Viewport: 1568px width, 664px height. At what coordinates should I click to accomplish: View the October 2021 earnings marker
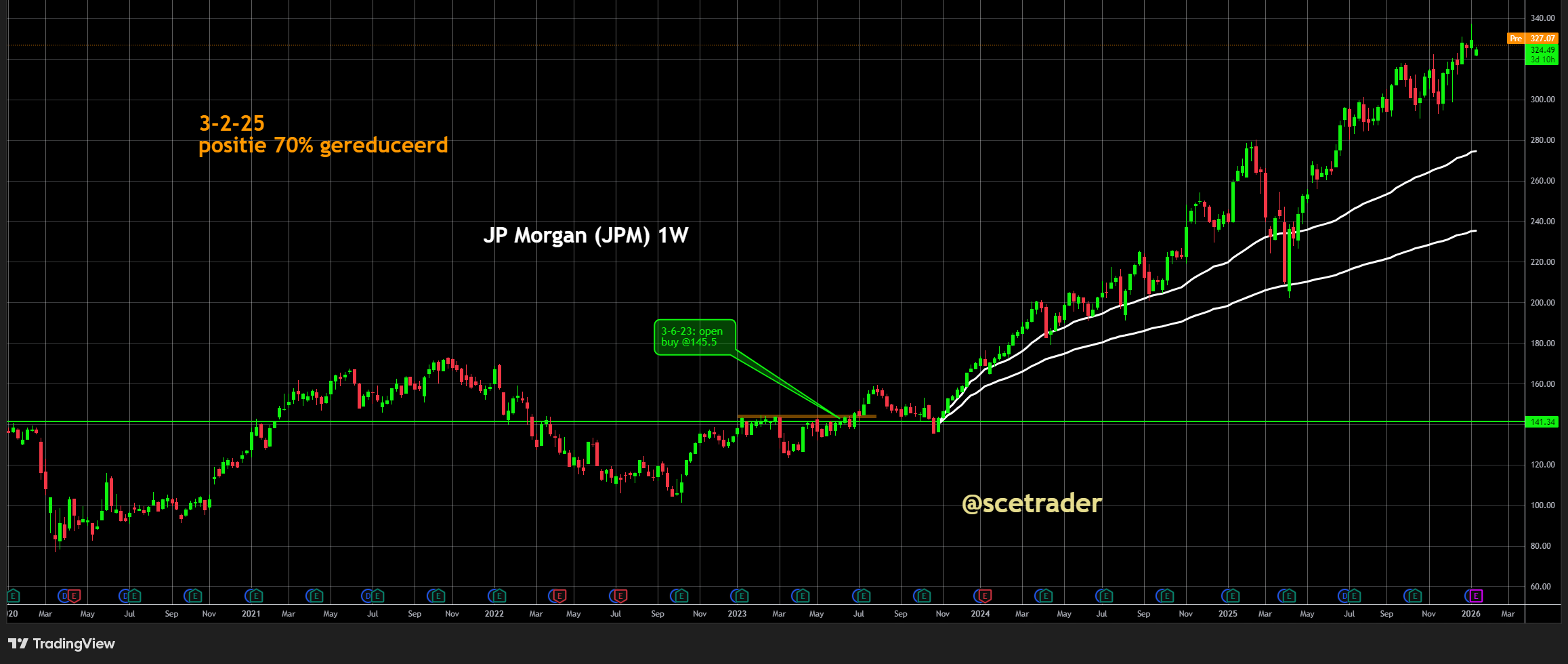point(438,596)
